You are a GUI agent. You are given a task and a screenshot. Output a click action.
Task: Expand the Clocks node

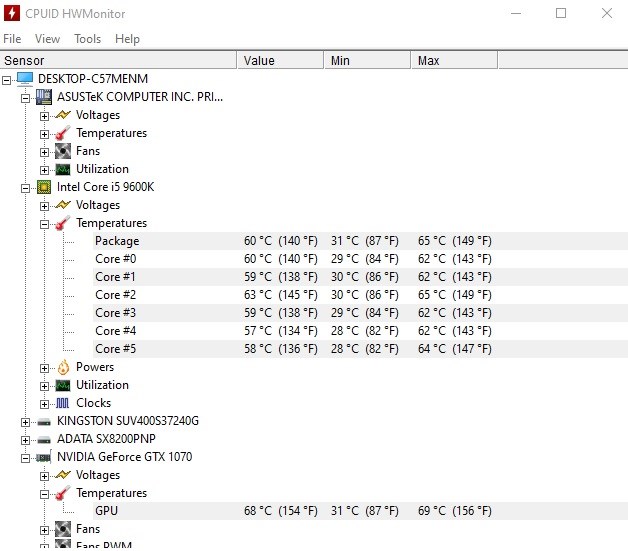[x=44, y=404]
